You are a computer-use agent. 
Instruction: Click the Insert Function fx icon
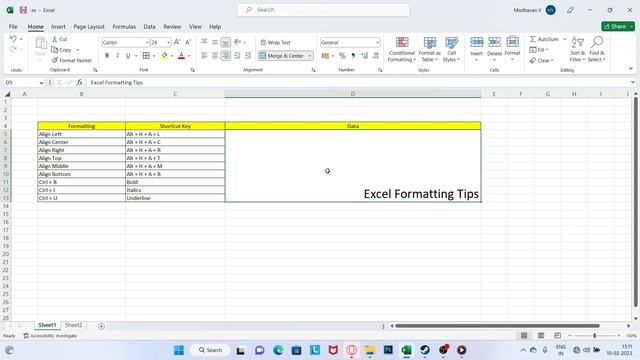point(79,82)
